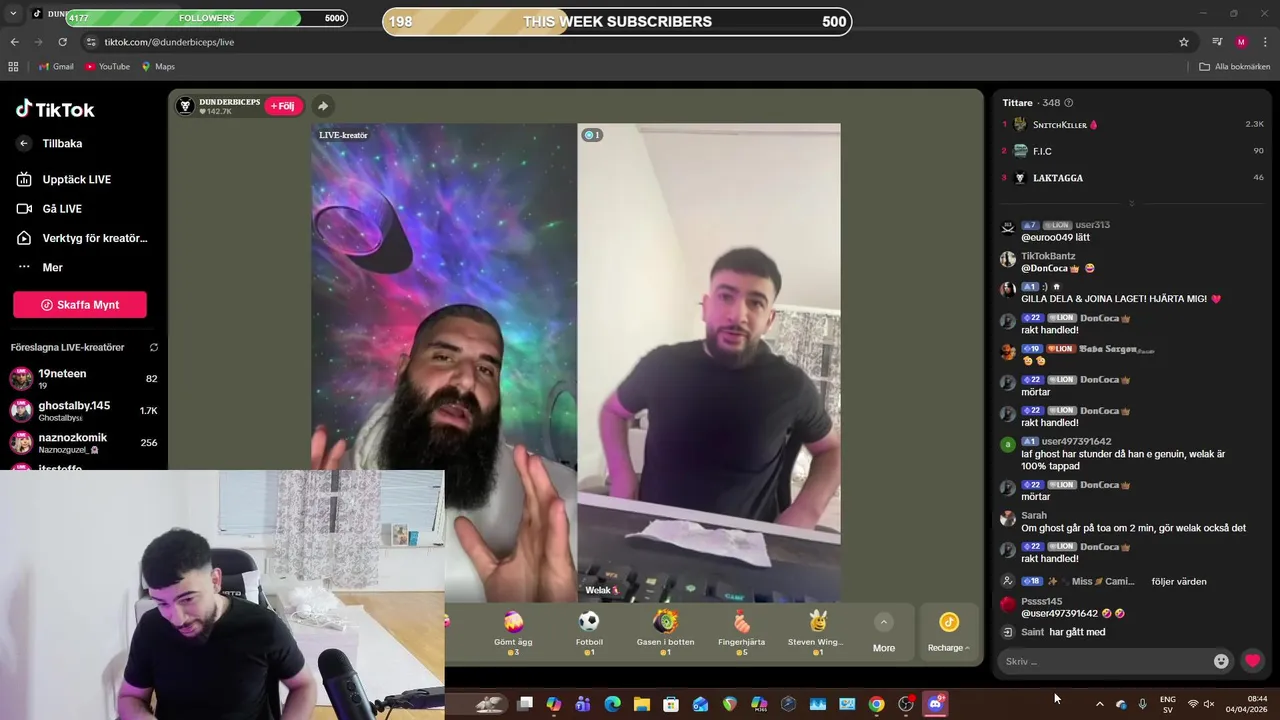Switch ENG SV keyboard language
Image resolution: width=1280 pixels, height=720 pixels.
1167,704
